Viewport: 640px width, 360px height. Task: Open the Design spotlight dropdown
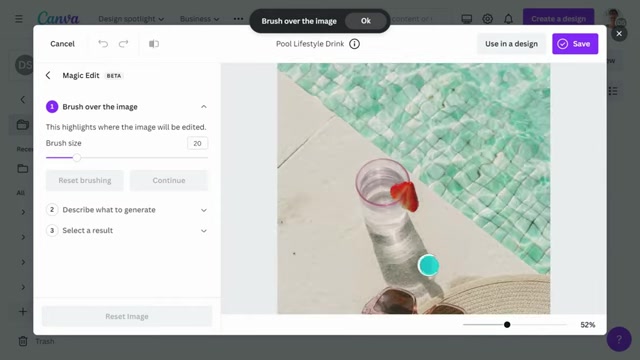click(x=131, y=19)
